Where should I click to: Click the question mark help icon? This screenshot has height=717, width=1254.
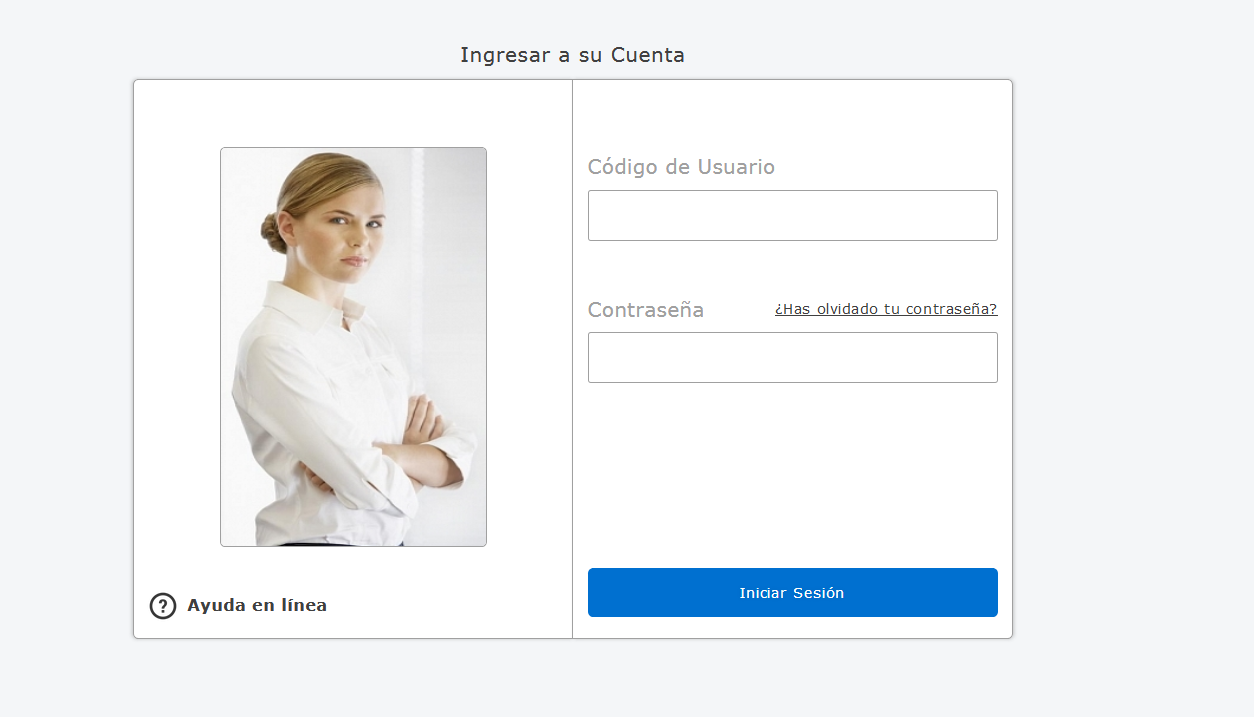[163, 606]
